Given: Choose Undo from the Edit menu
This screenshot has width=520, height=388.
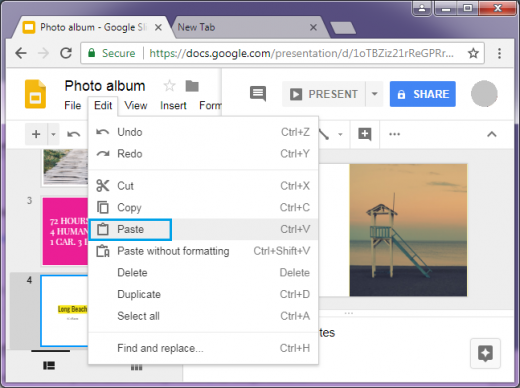Looking at the screenshot, I should [203, 132].
